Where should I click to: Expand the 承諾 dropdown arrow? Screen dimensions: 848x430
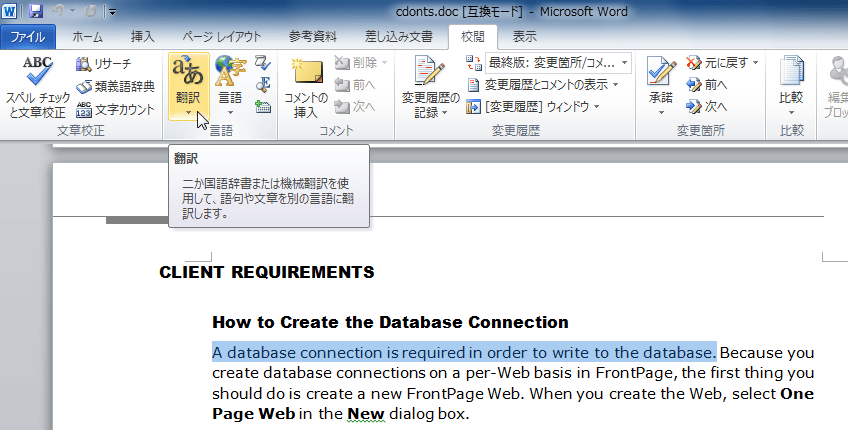pyautogui.click(x=661, y=113)
